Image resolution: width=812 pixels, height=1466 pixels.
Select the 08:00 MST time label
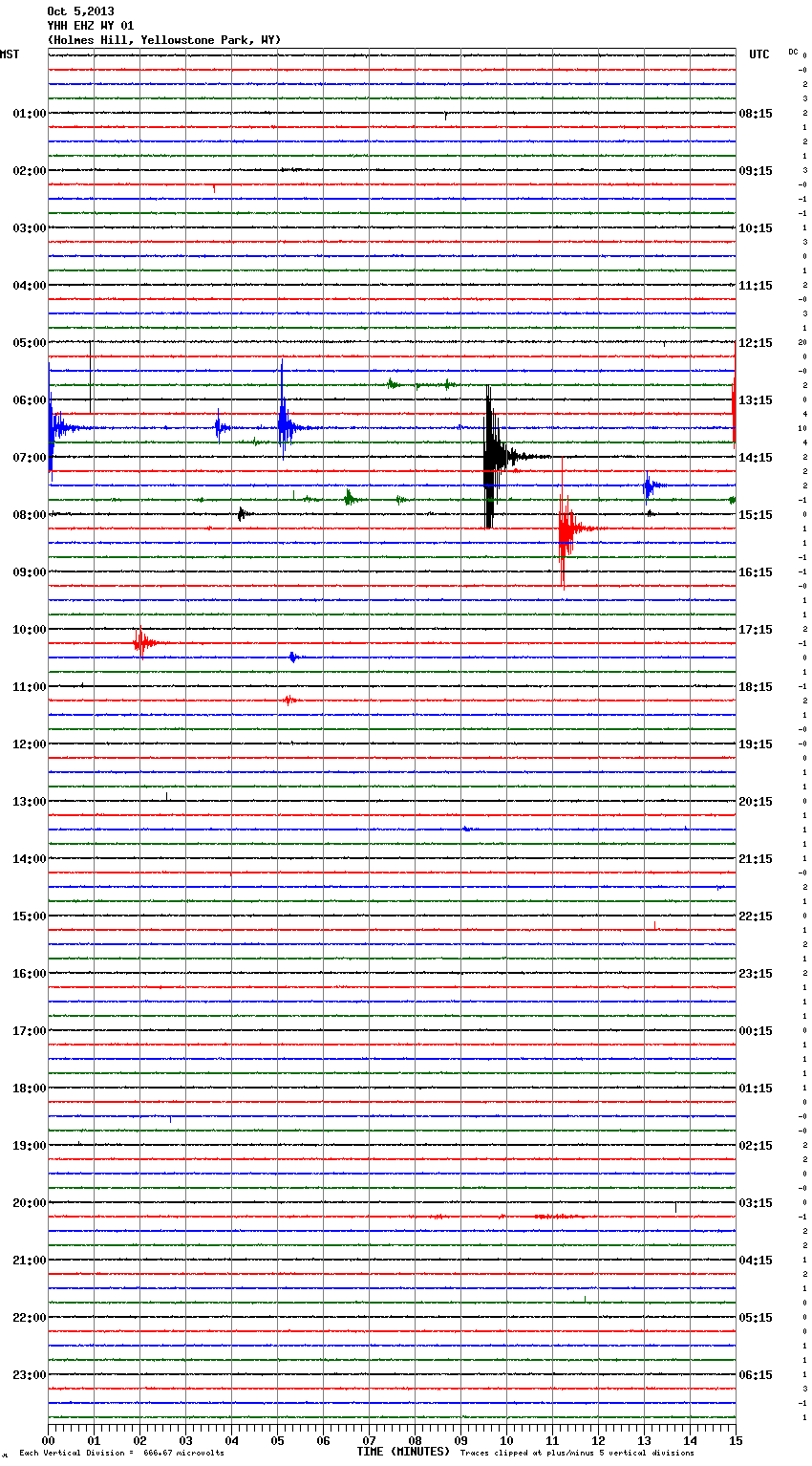(30, 515)
